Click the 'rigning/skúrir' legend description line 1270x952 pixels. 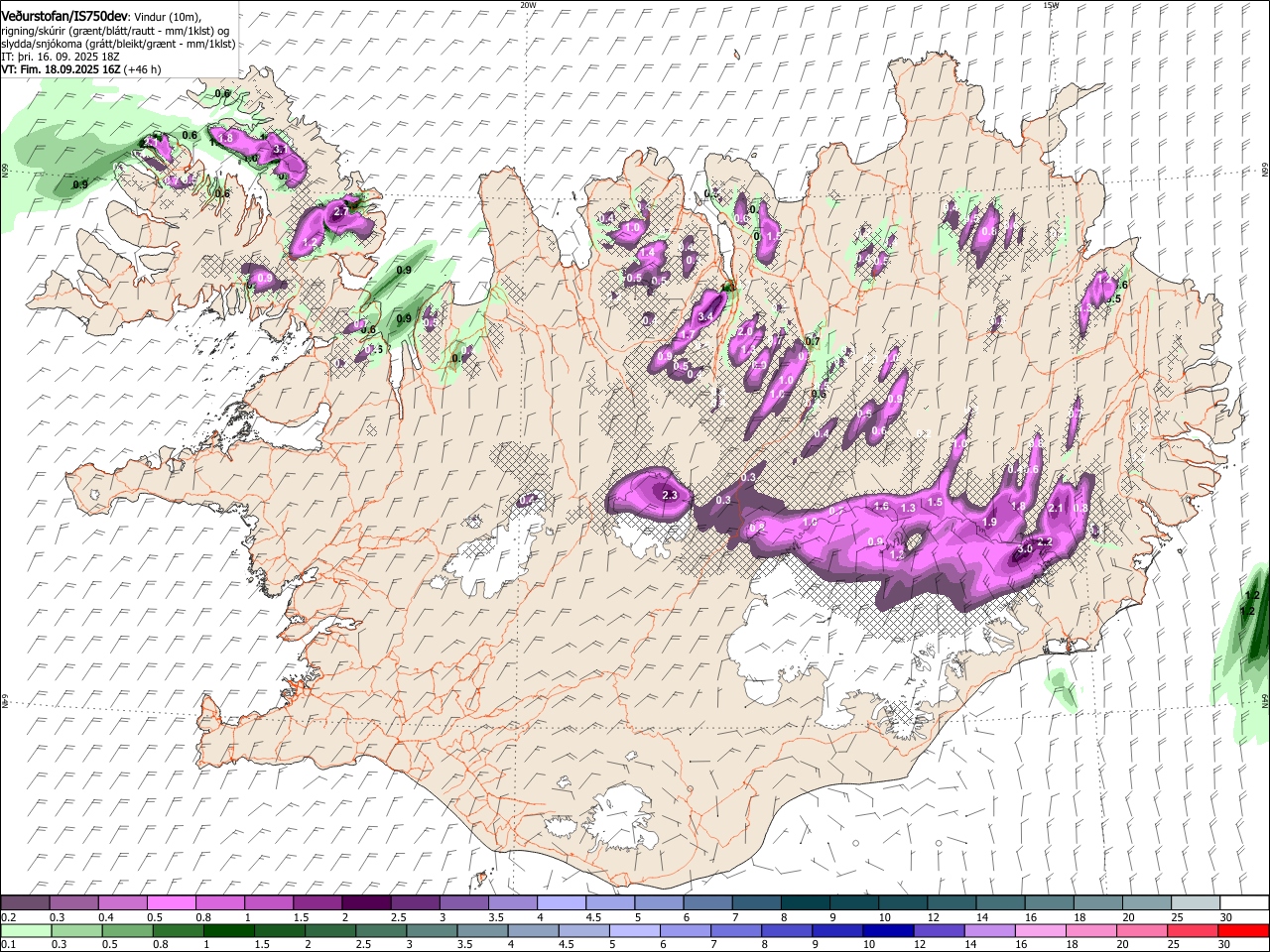[115, 31]
